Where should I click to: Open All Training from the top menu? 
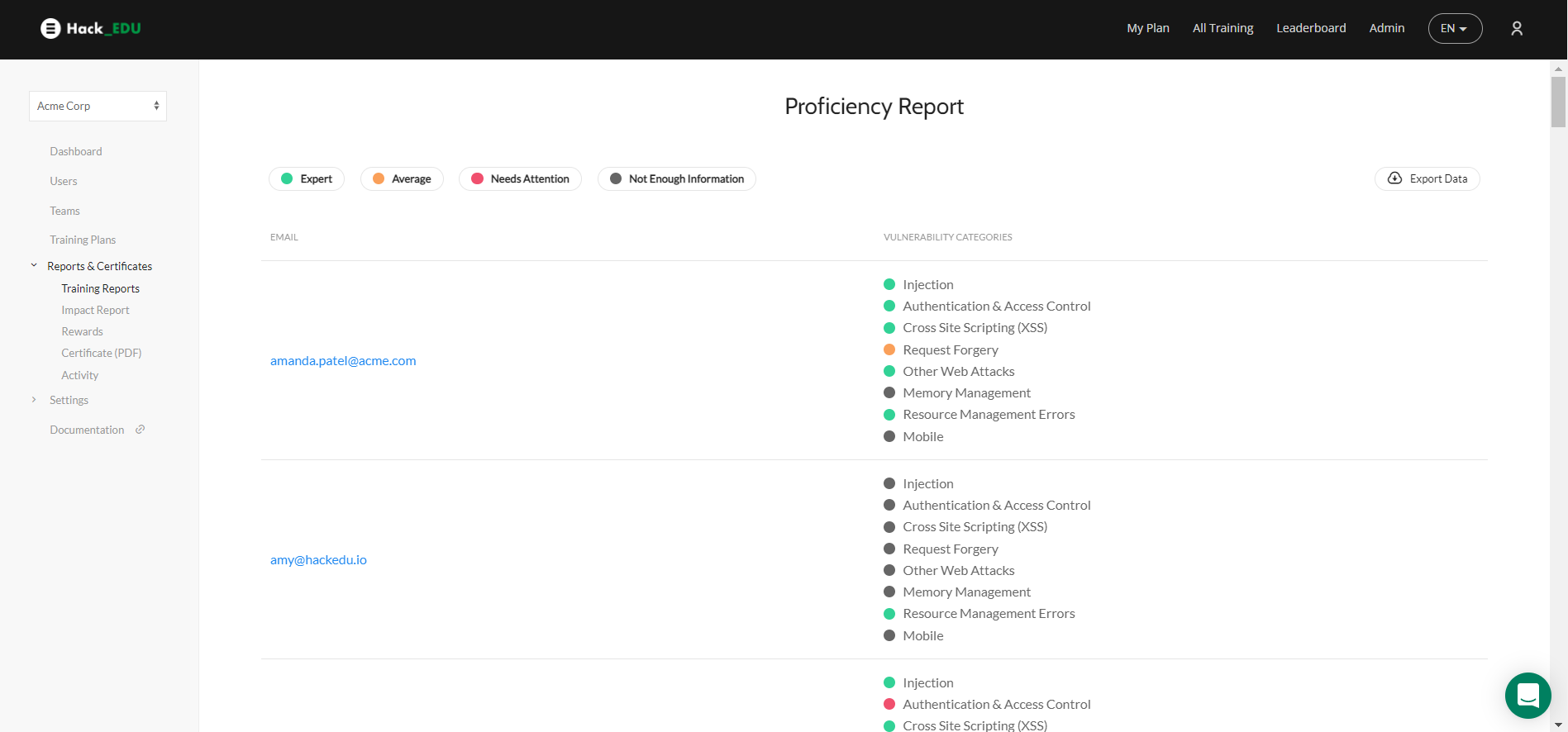pos(1222,28)
